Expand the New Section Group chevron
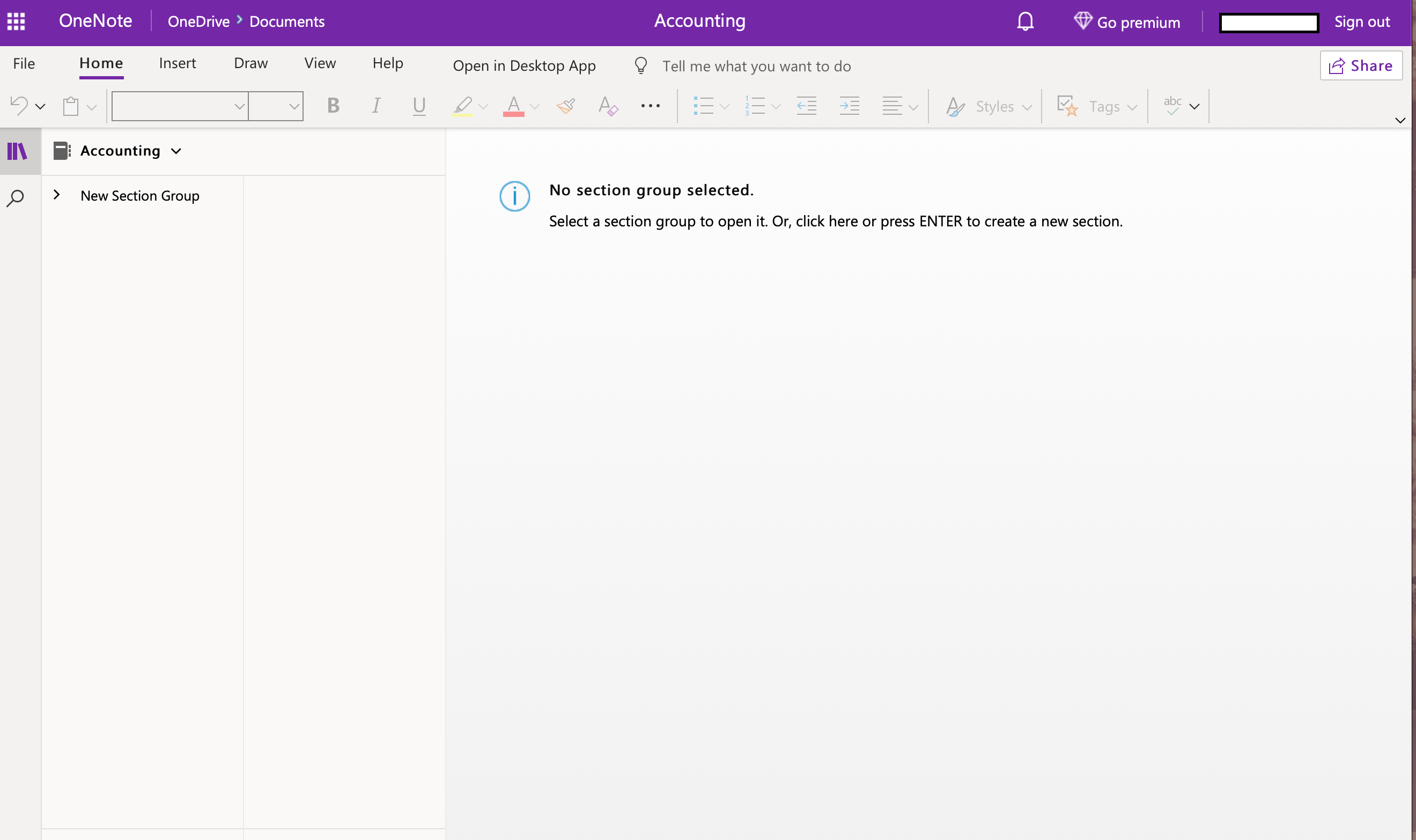Screen dimensions: 1416x840 pos(57,195)
